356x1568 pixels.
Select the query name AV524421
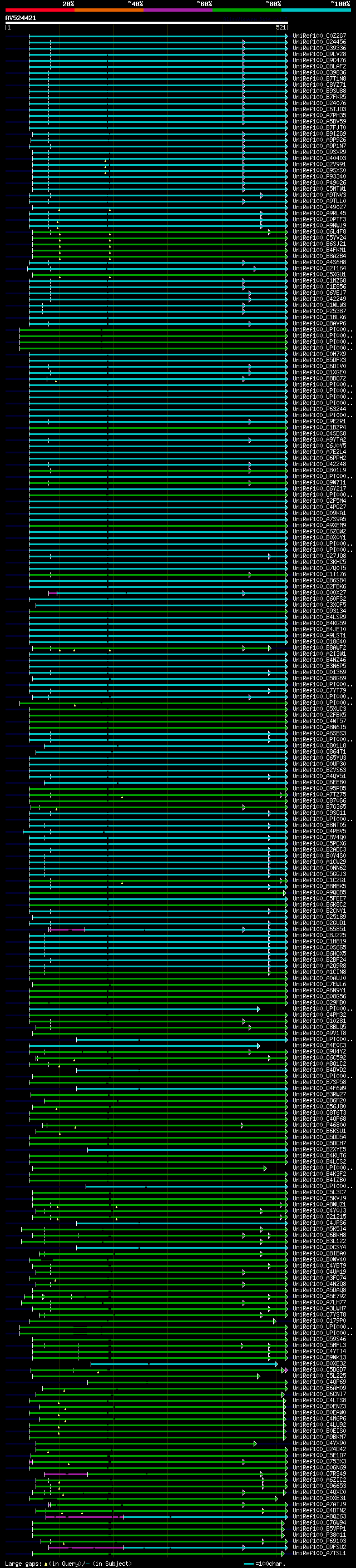(21, 18)
